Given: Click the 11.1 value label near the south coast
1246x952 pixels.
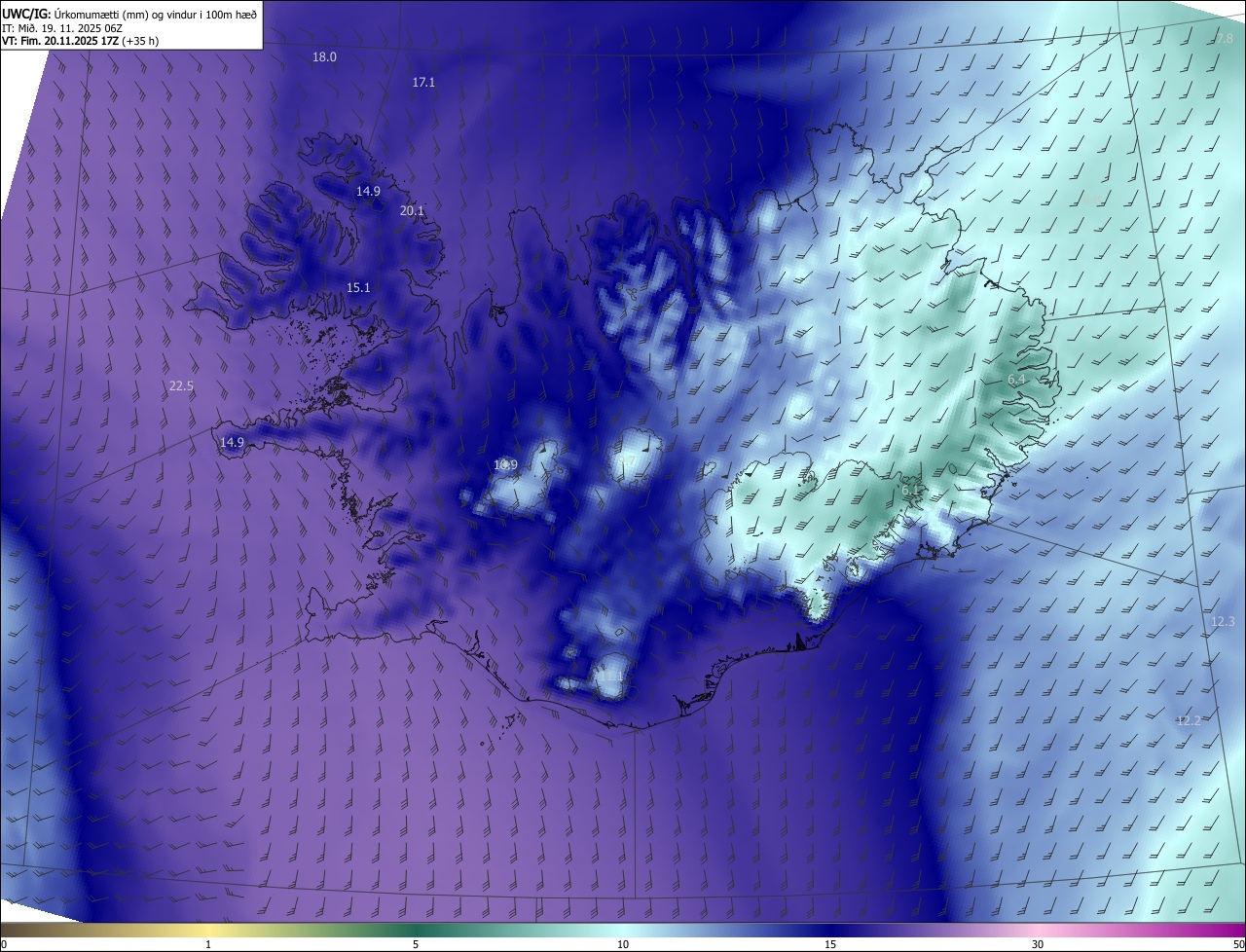Looking at the screenshot, I should point(610,677).
